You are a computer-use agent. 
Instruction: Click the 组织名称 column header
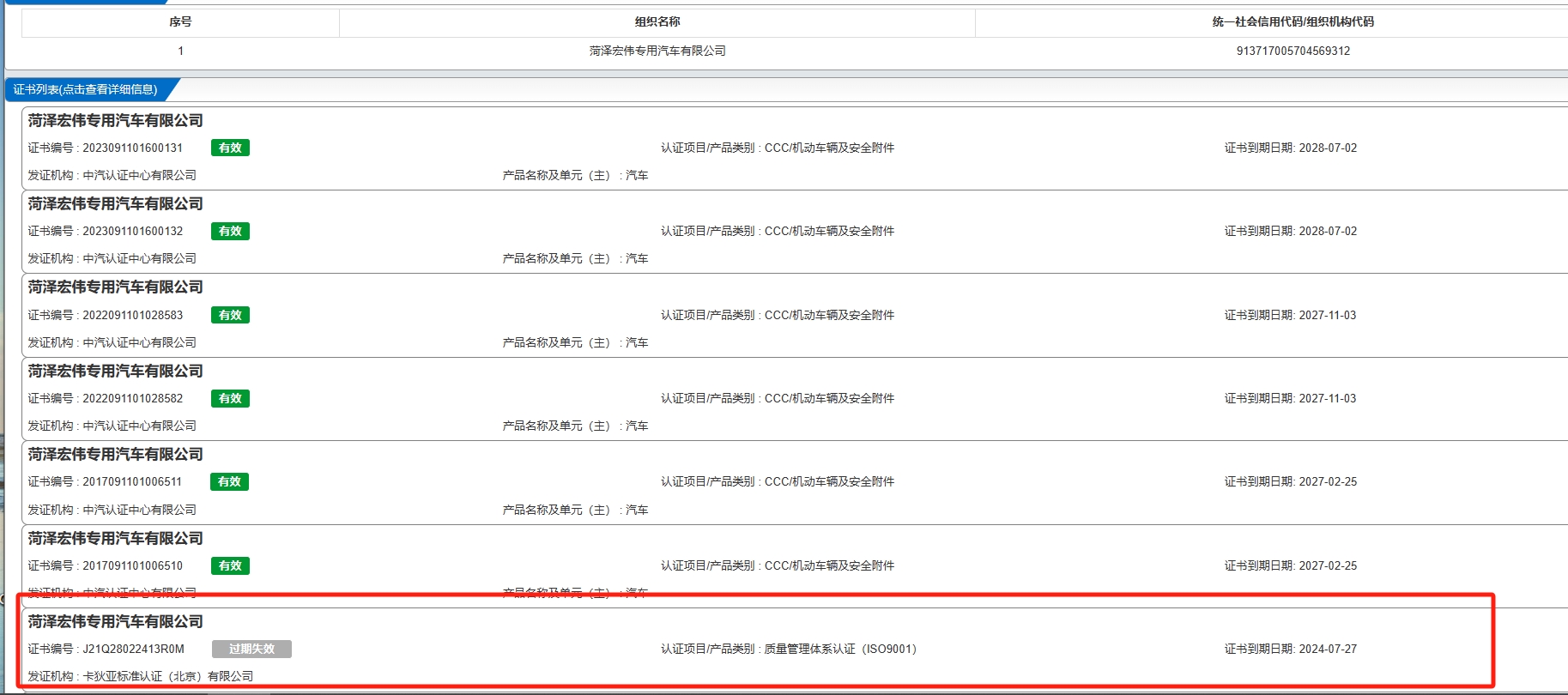pos(657,22)
